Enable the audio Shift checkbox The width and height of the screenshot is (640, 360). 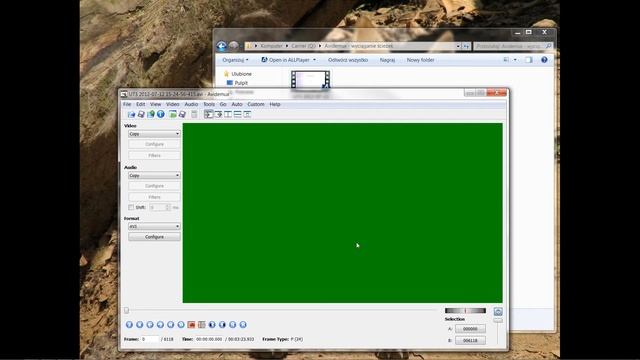131,207
